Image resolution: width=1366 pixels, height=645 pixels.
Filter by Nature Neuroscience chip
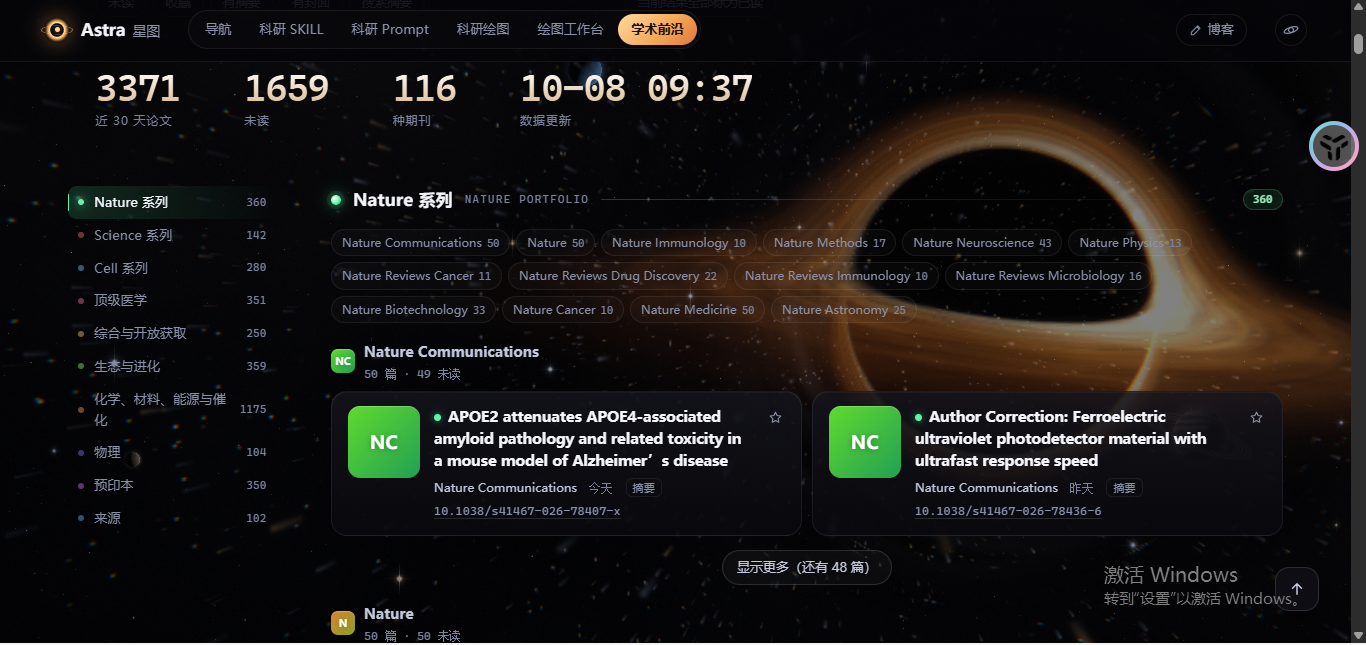[x=982, y=243]
